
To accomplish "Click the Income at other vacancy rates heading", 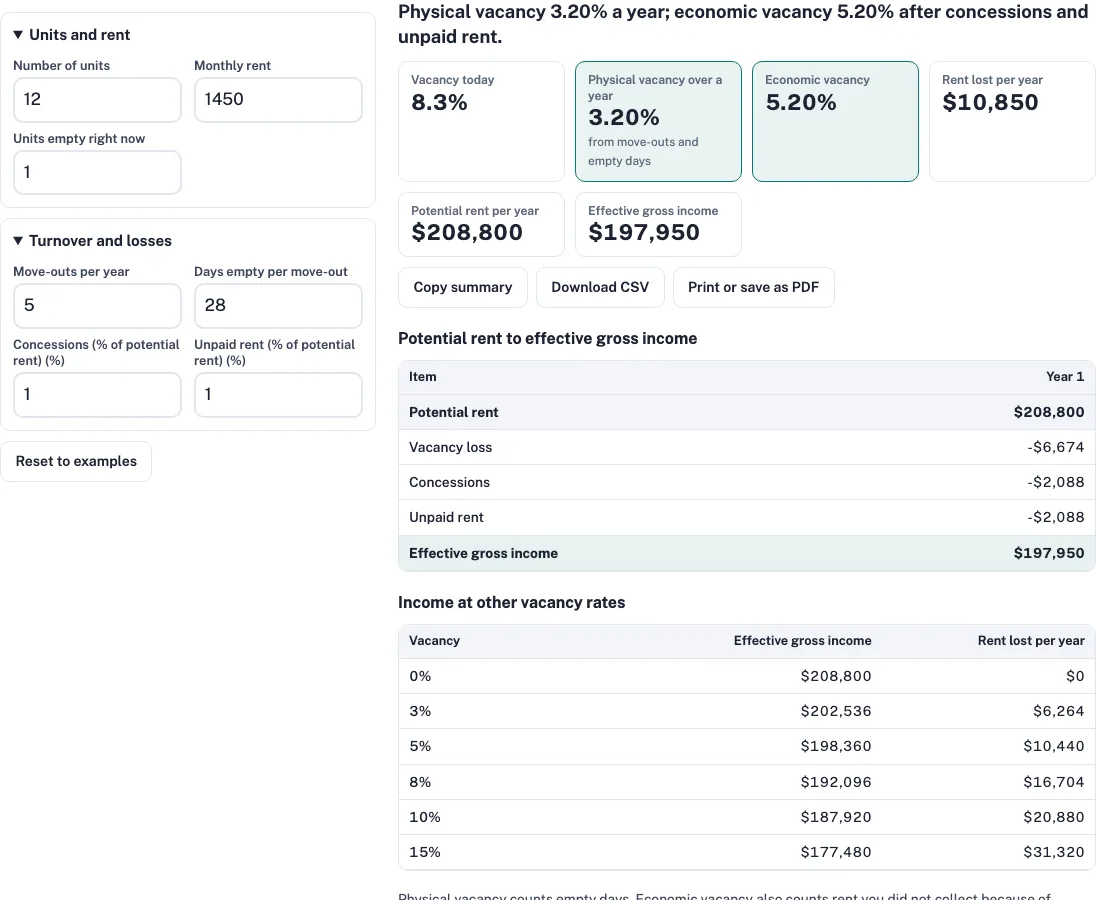I will tap(512, 602).
